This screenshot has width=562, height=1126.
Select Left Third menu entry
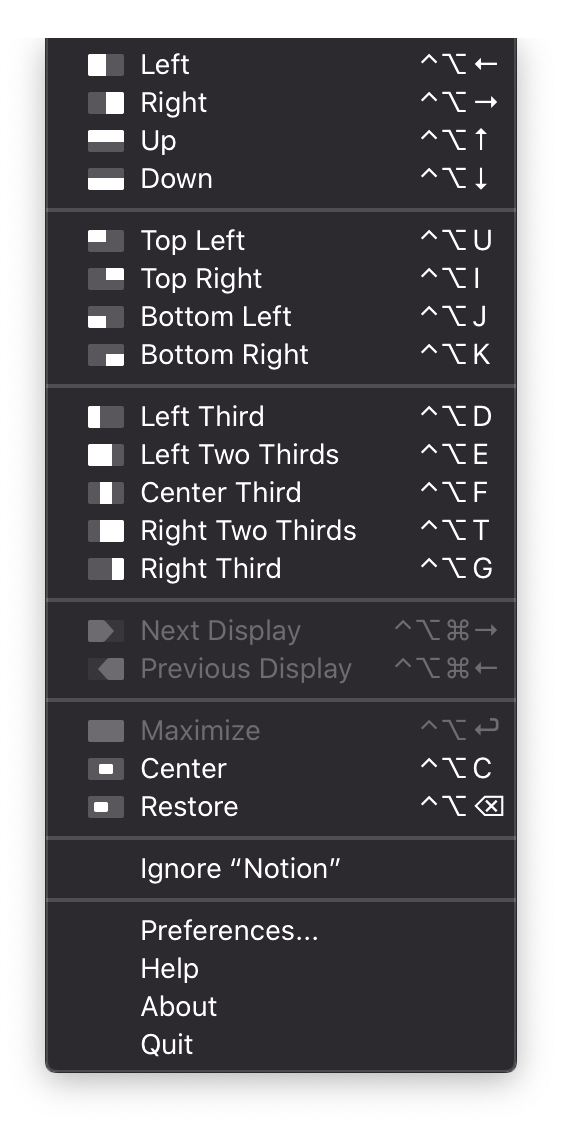pos(281,417)
